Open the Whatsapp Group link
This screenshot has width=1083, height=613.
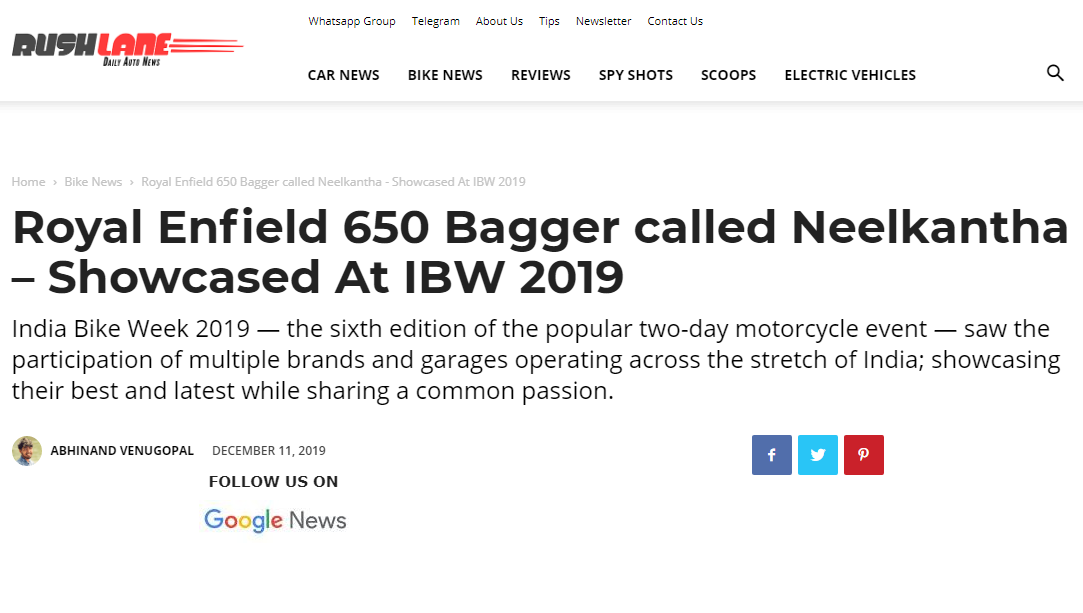[x=352, y=21]
